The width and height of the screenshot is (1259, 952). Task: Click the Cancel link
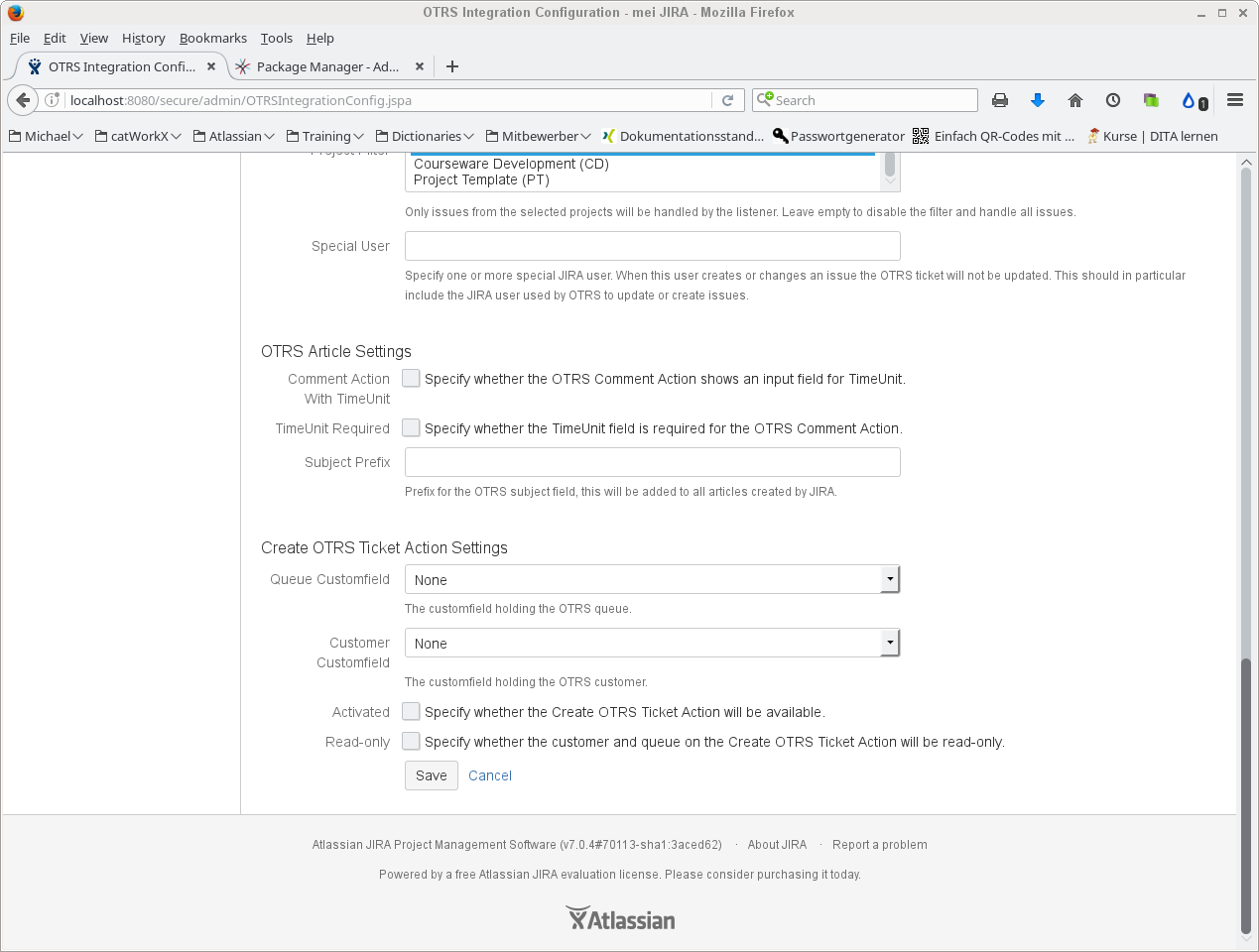[490, 775]
